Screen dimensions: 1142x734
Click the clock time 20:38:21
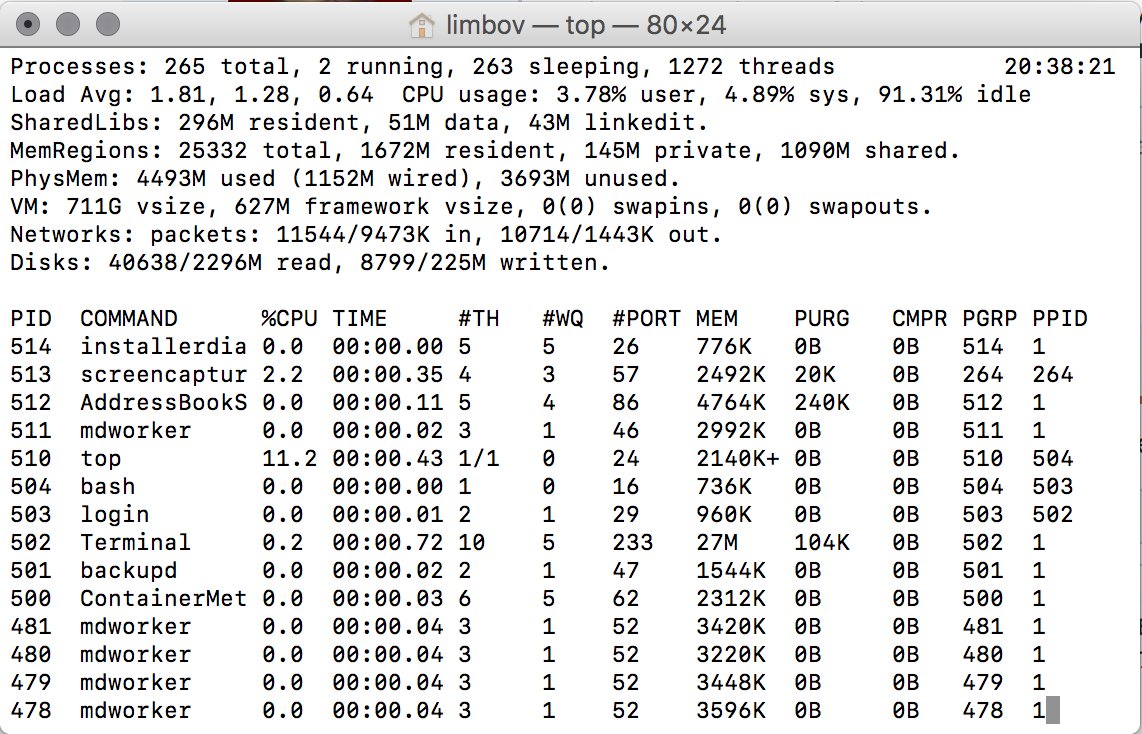pyautogui.click(x=1060, y=67)
